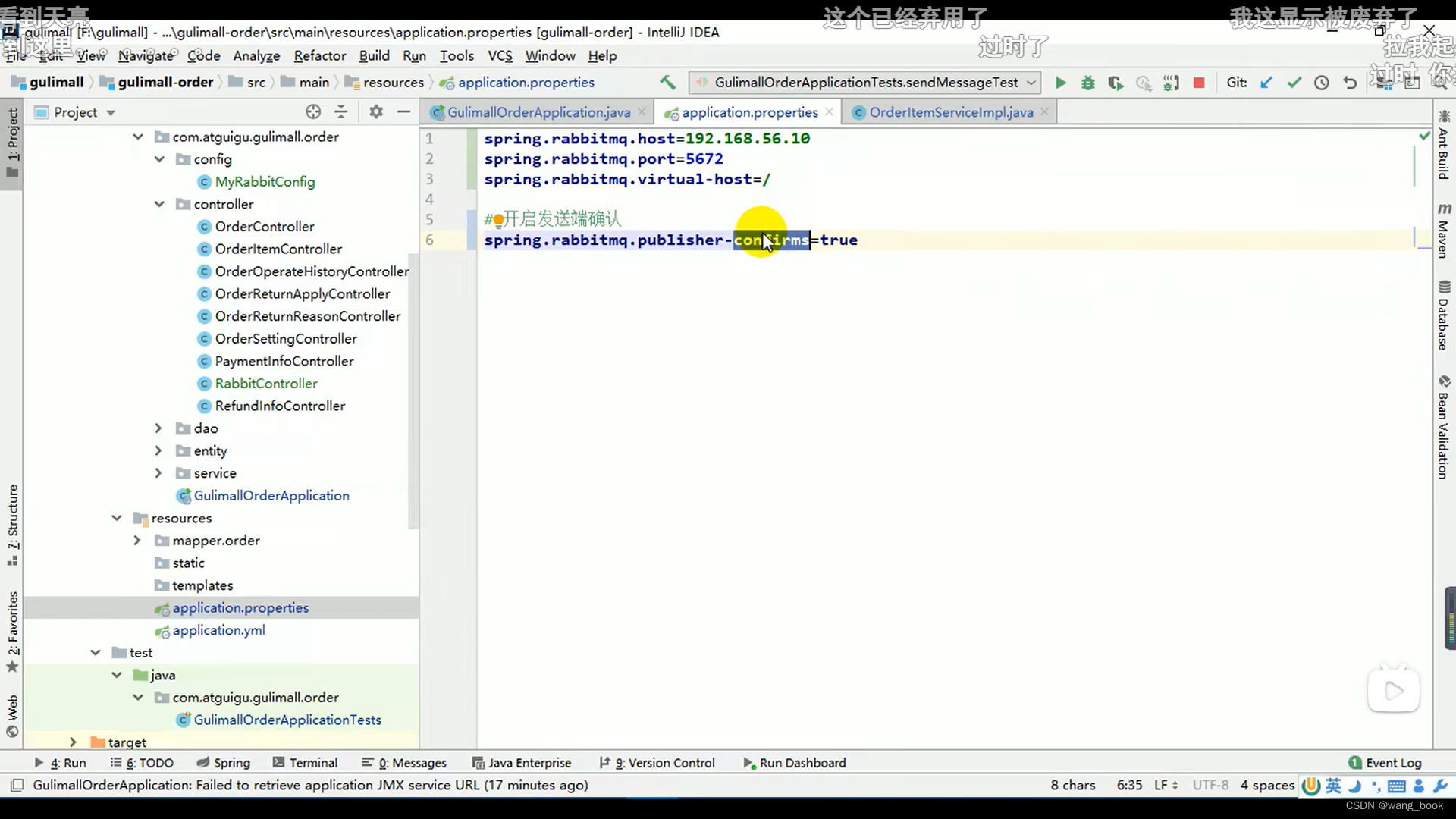Image resolution: width=1456 pixels, height=819 pixels.
Task: Expand the service package
Action: coord(158,473)
